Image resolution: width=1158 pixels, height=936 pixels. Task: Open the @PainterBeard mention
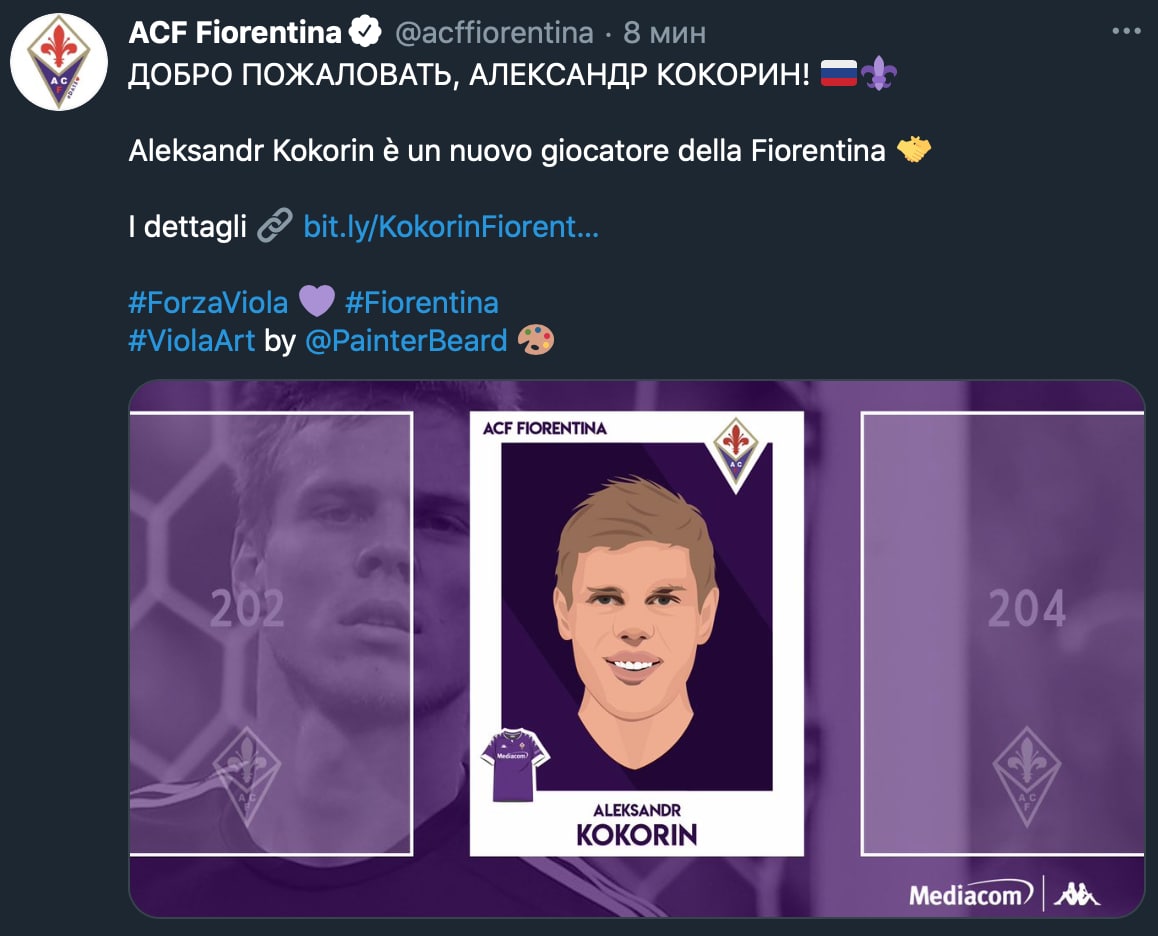pos(405,341)
